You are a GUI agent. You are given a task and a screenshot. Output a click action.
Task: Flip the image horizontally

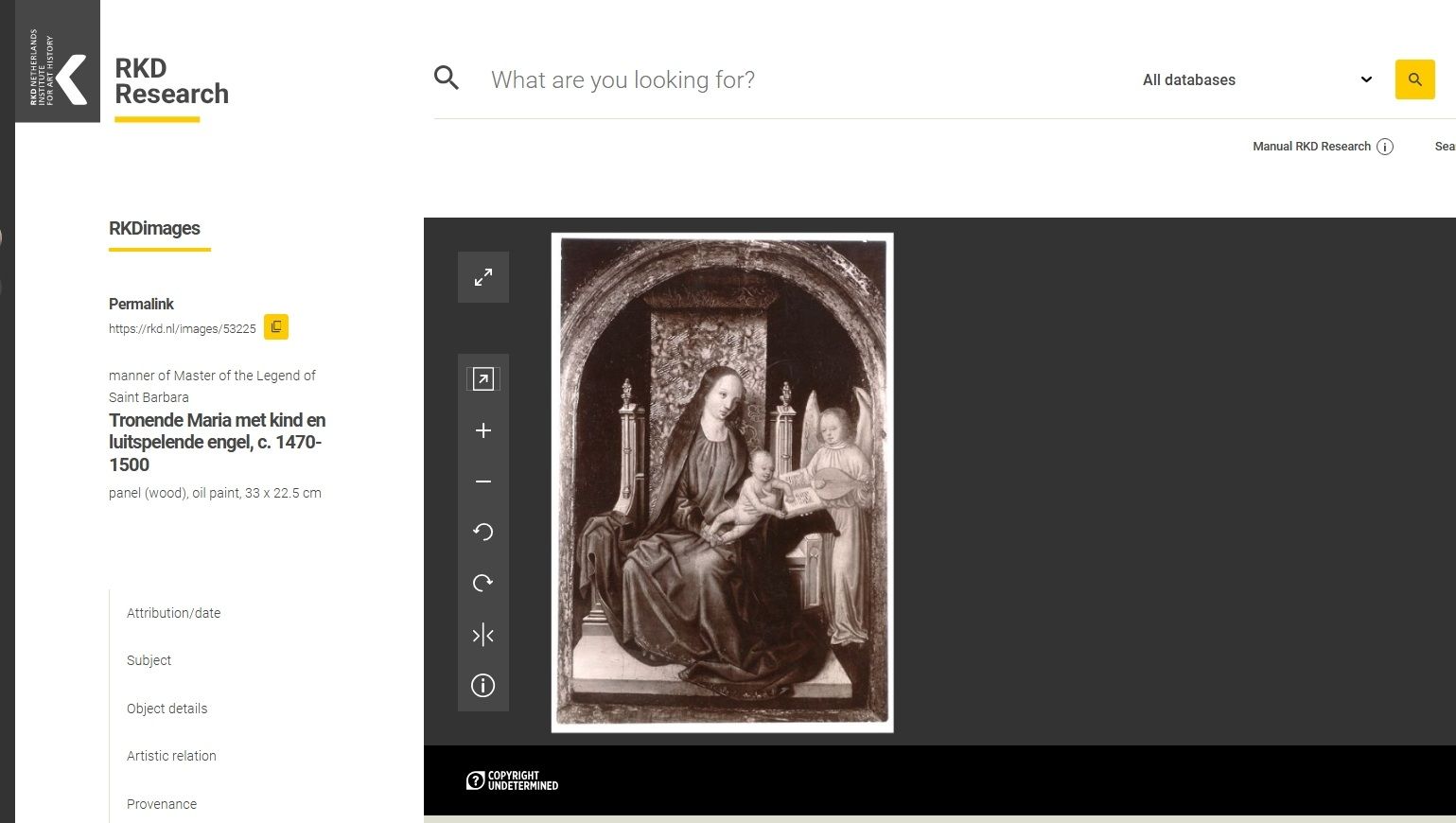(x=483, y=635)
